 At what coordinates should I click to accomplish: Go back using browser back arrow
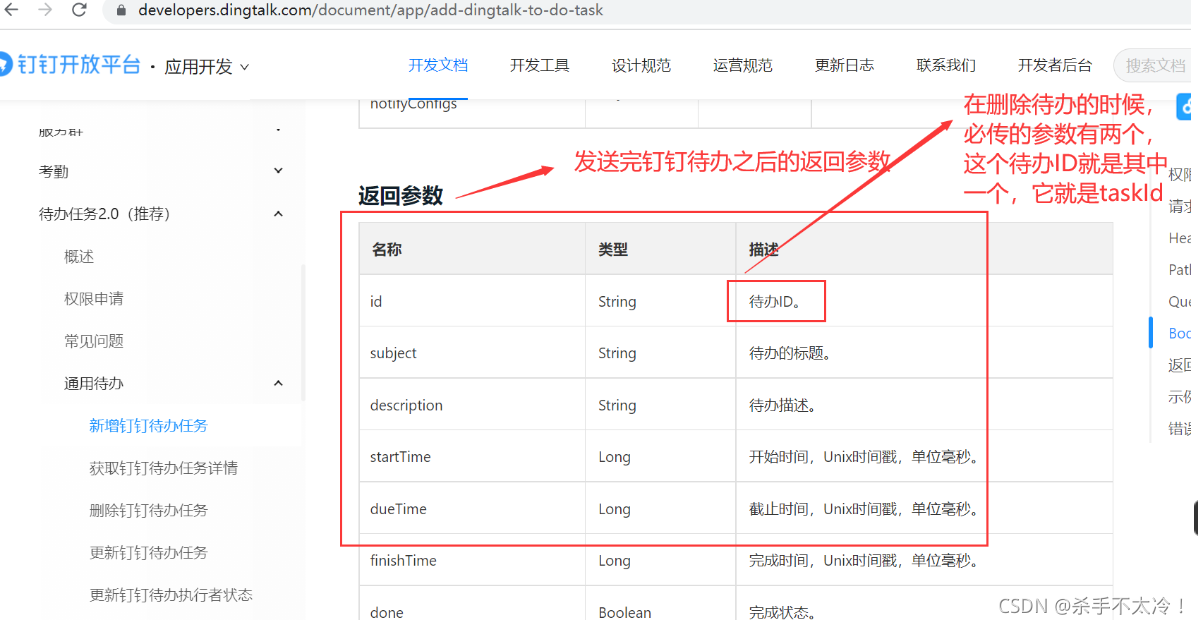(x=11, y=10)
